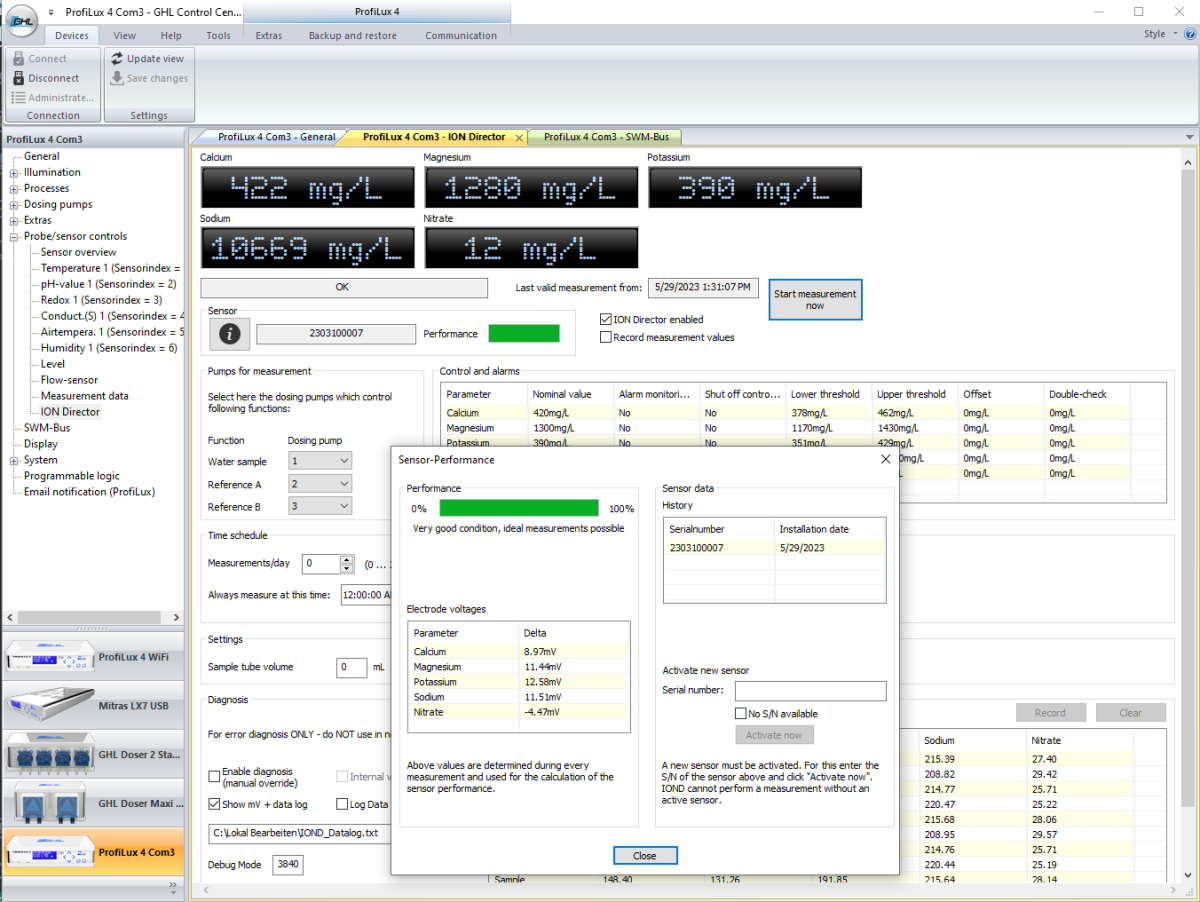1200x902 pixels.
Task: Click the help icon beside Style
Action: (1188, 34)
